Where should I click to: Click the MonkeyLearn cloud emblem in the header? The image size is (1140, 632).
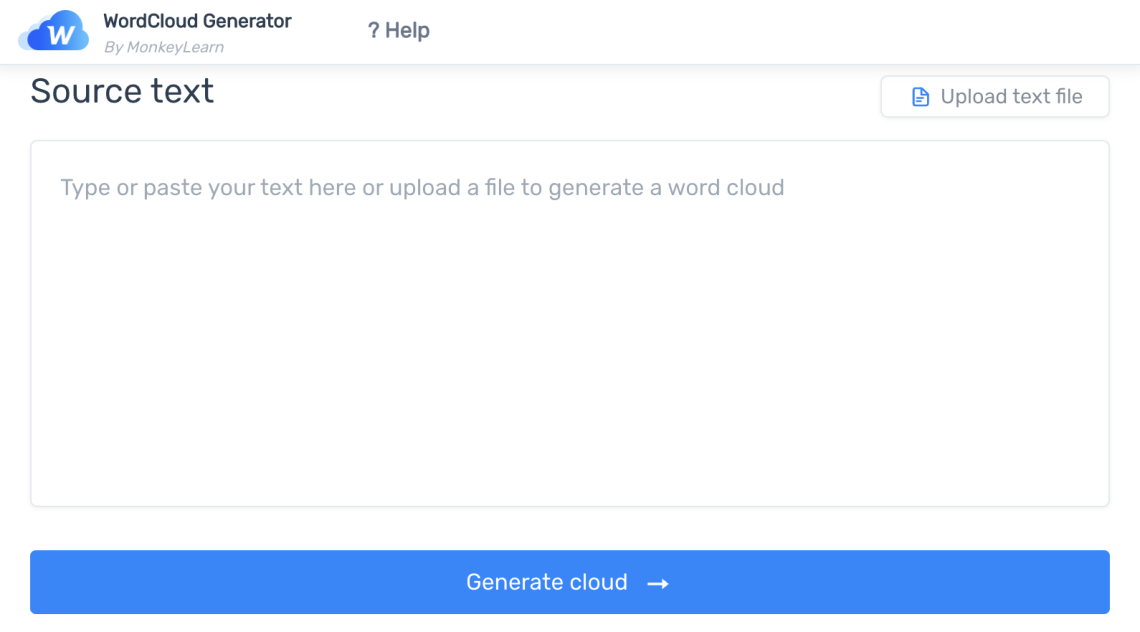tap(53, 31)
